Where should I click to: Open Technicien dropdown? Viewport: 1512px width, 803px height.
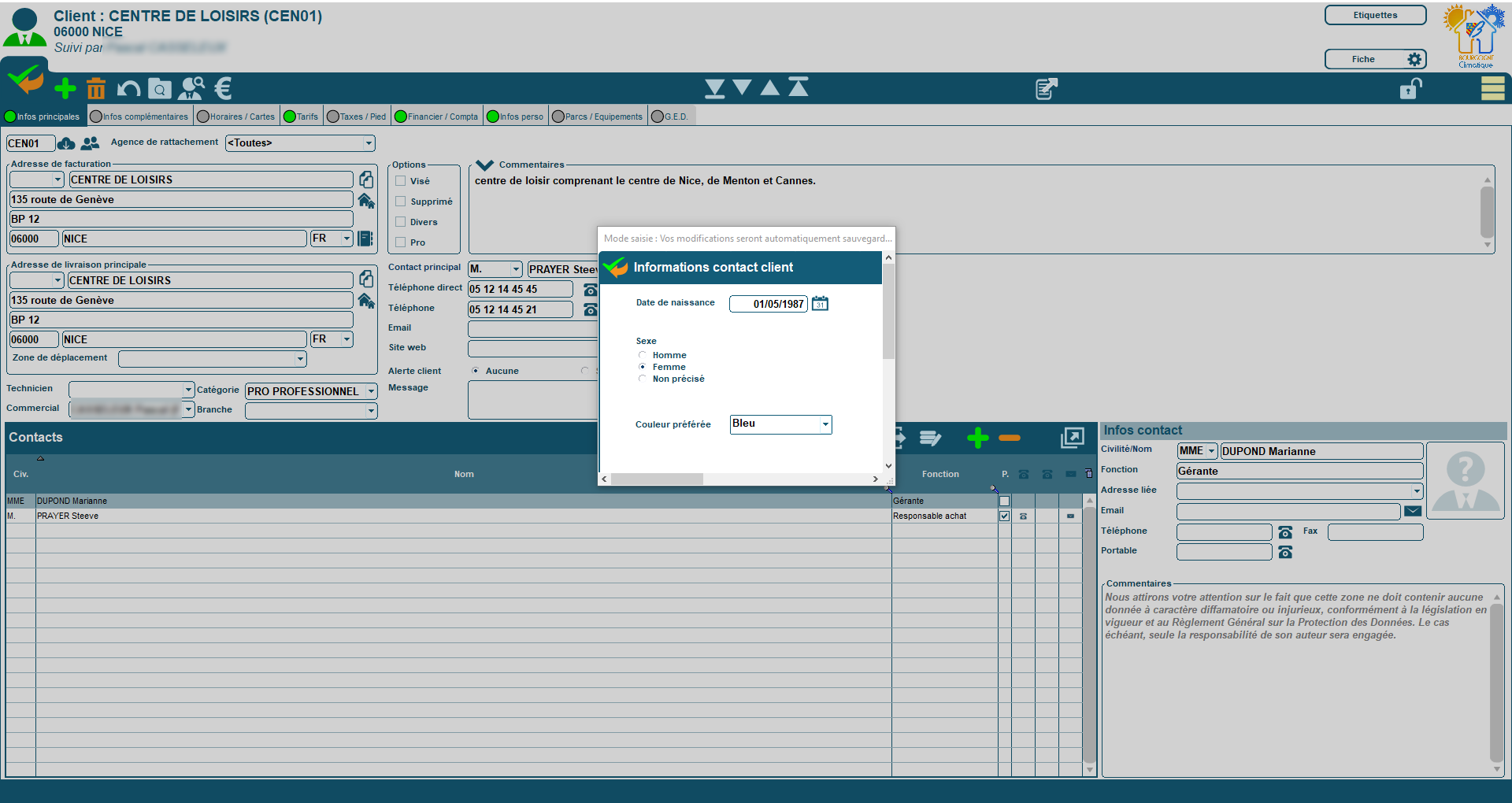coord(188,390)
